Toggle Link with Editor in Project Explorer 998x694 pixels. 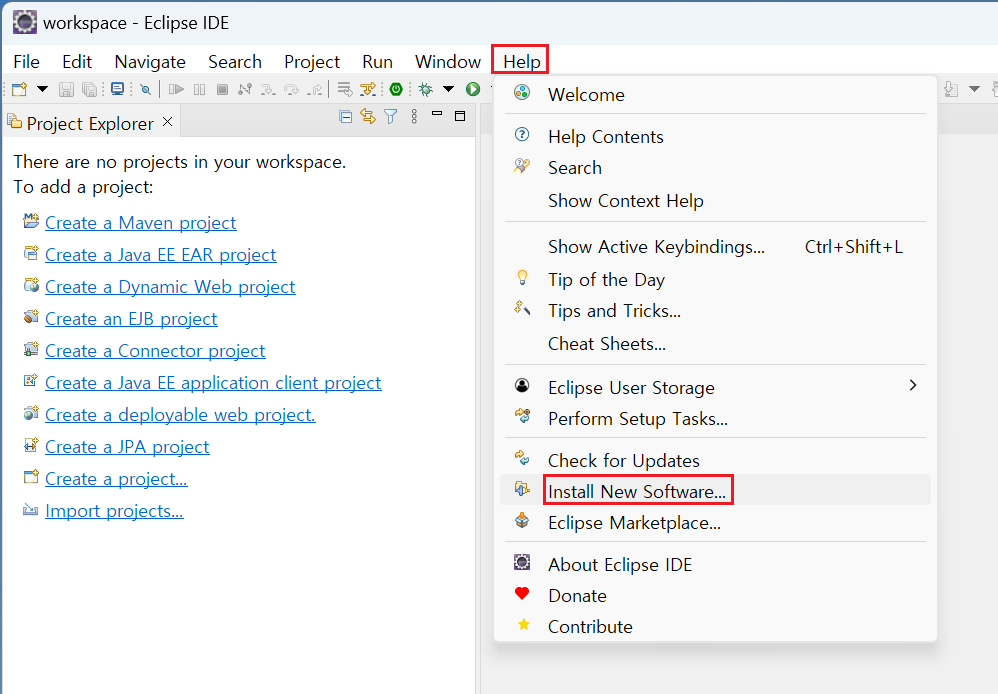click(x=368, y=117)
